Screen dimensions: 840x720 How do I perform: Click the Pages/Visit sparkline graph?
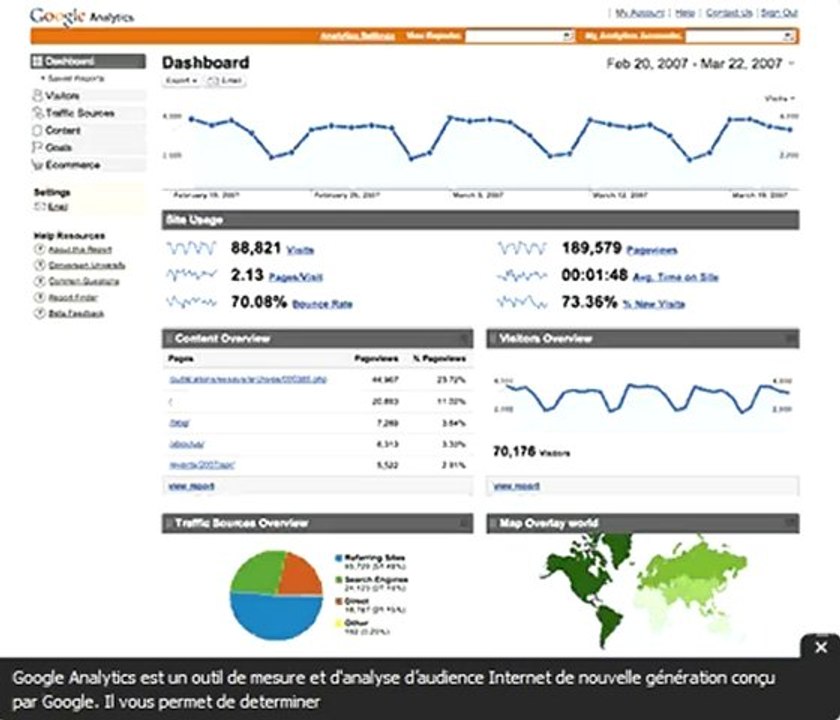[x=191, y=275]
